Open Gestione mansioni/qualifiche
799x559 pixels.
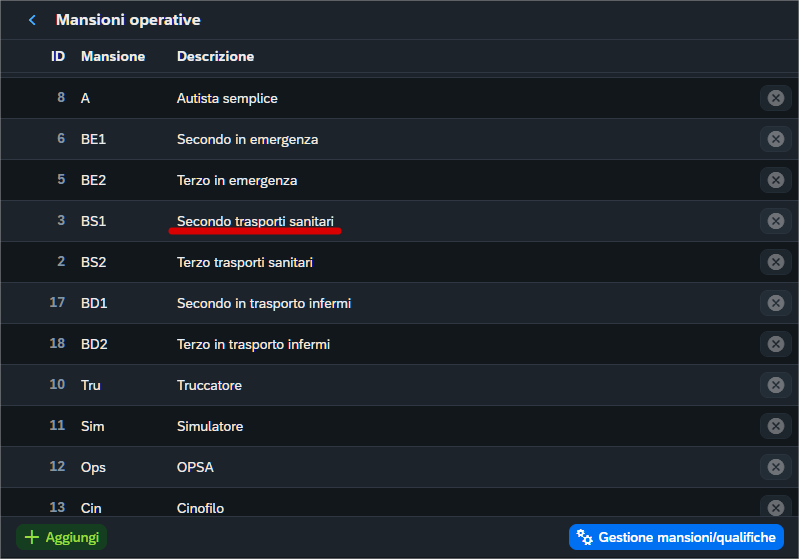click(676, 537)
